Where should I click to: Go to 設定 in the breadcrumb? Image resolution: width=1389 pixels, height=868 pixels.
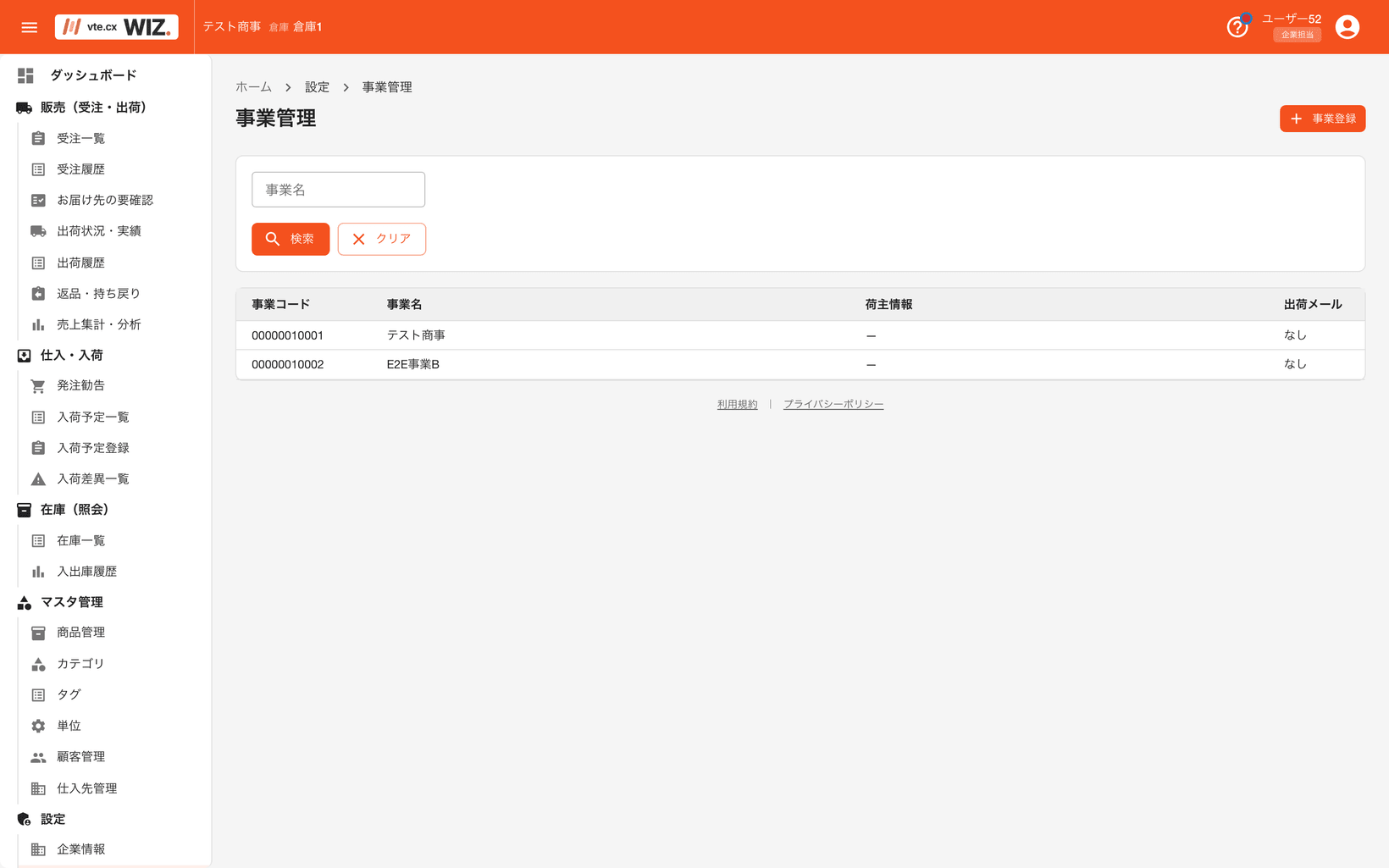click(317, 87)
